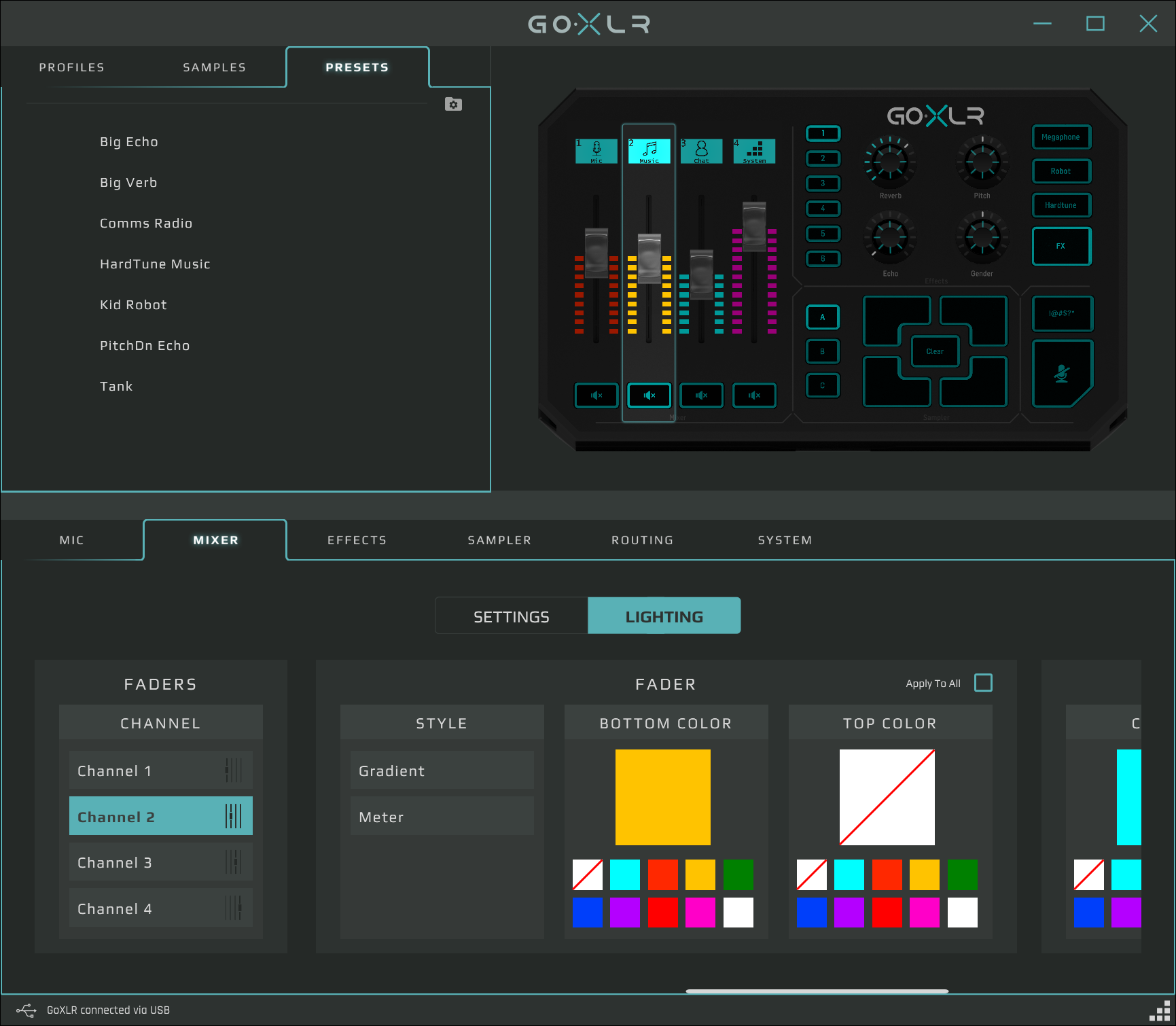The height and width of the screenshot is (1026, 1176).
Task: Pick cyan swatch under Bottom Color
Action: click(625, 874)
